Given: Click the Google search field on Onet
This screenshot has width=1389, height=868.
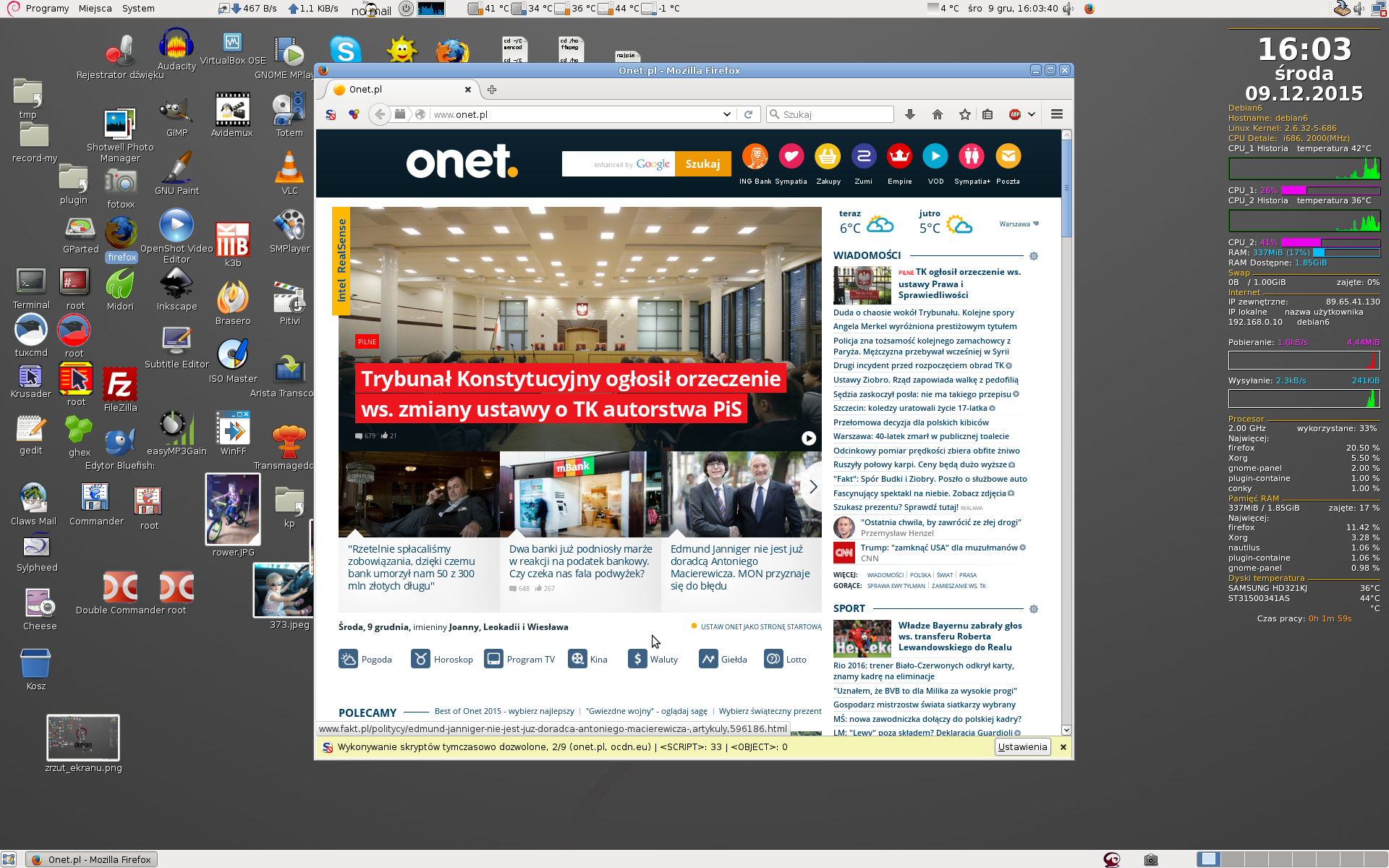Looking at the screenshot, I should pos(619,164).
